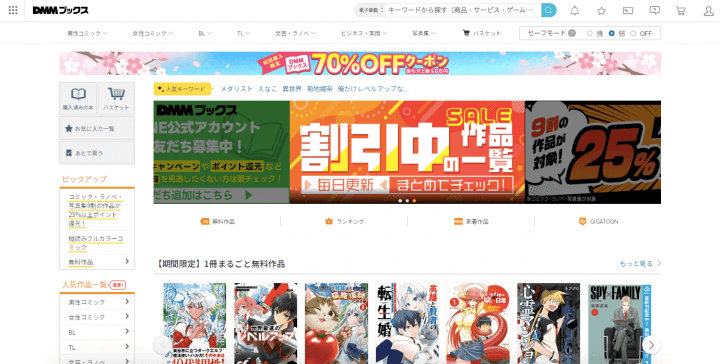720x364 pixels.
Task: Open 無料作品 tab below banner
Action: 218,221
